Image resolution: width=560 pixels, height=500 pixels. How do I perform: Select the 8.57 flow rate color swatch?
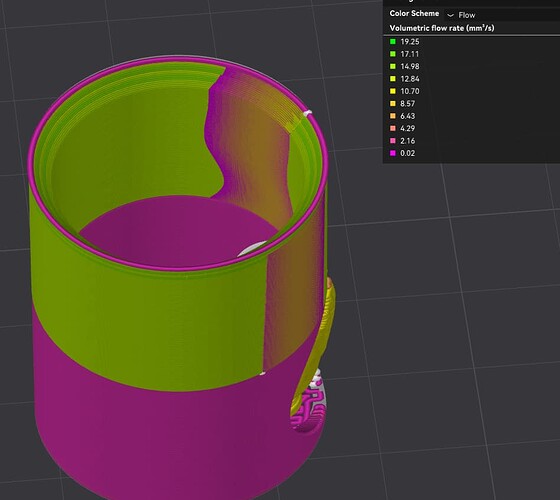393,104
